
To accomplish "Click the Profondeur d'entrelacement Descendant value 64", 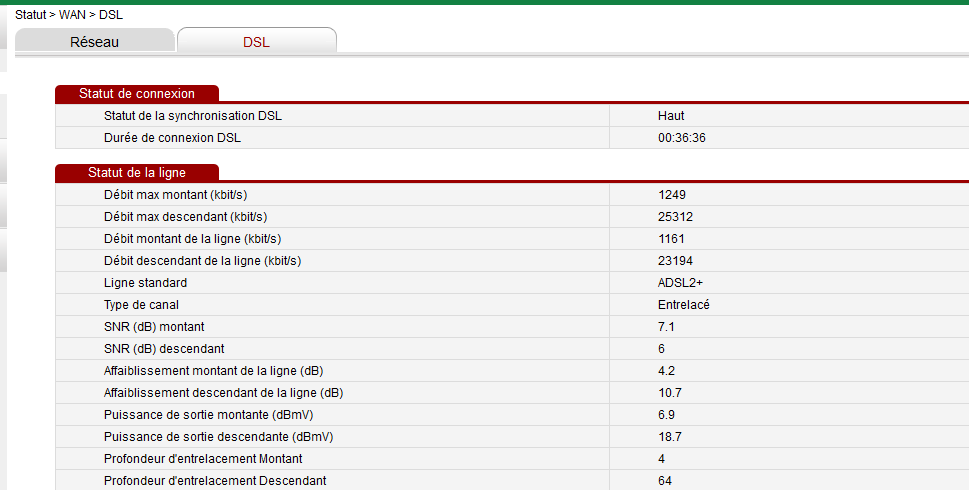I will pyautogui.click(x=664, y=480).
